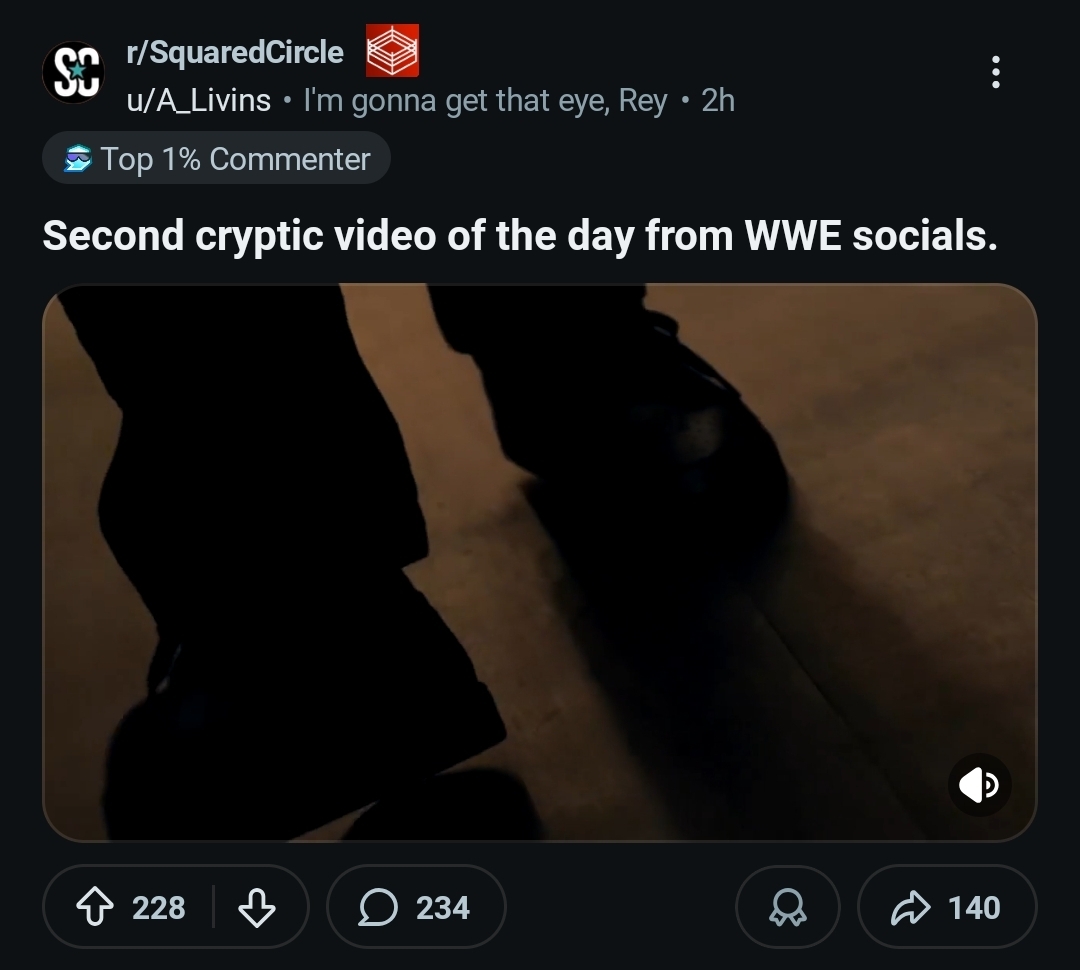Downvote the post
The height and width of the screenshot is (970, 1080).
click(257, 908)
